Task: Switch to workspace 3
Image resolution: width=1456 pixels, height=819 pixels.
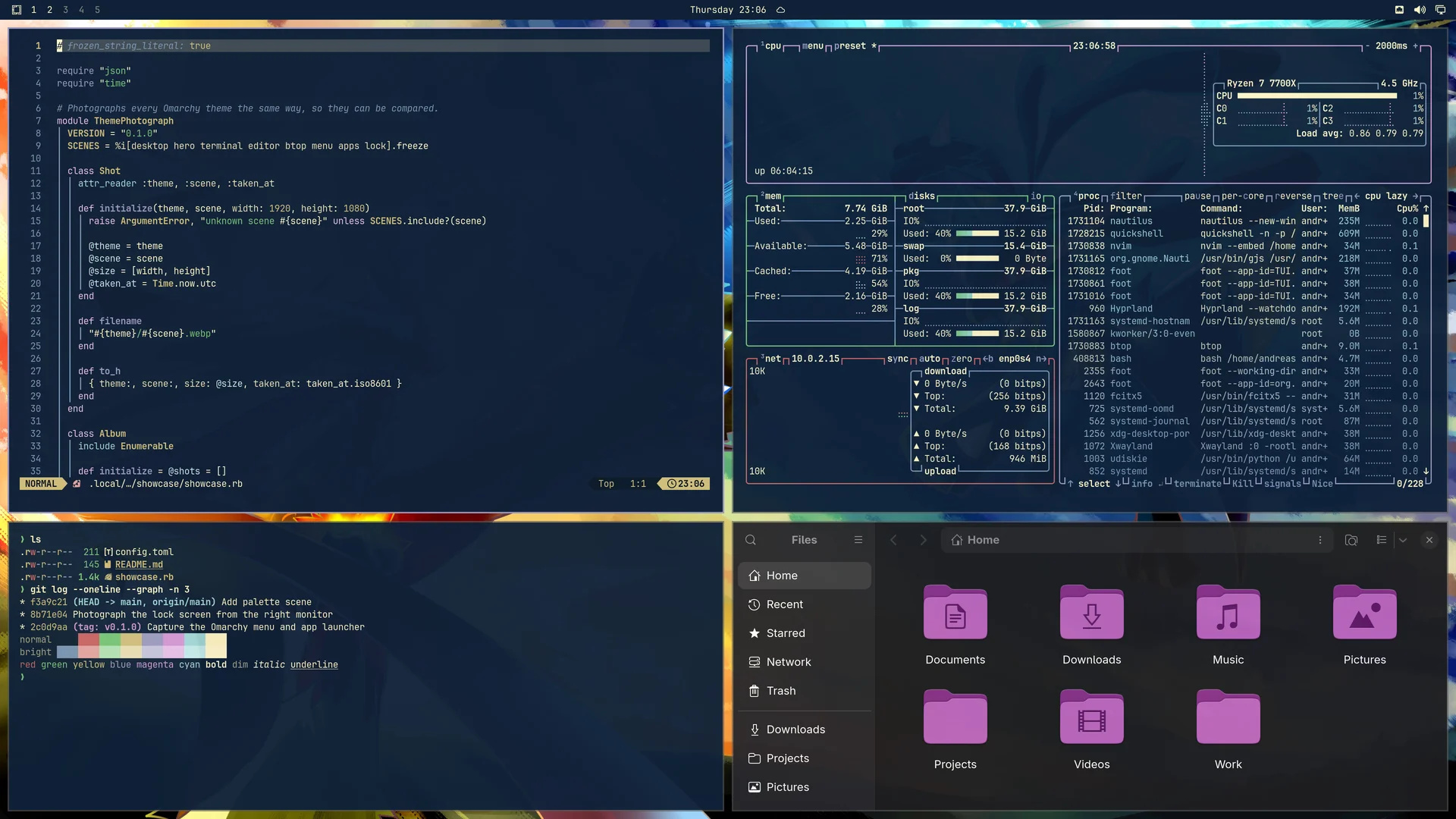Action: point(65,10)
